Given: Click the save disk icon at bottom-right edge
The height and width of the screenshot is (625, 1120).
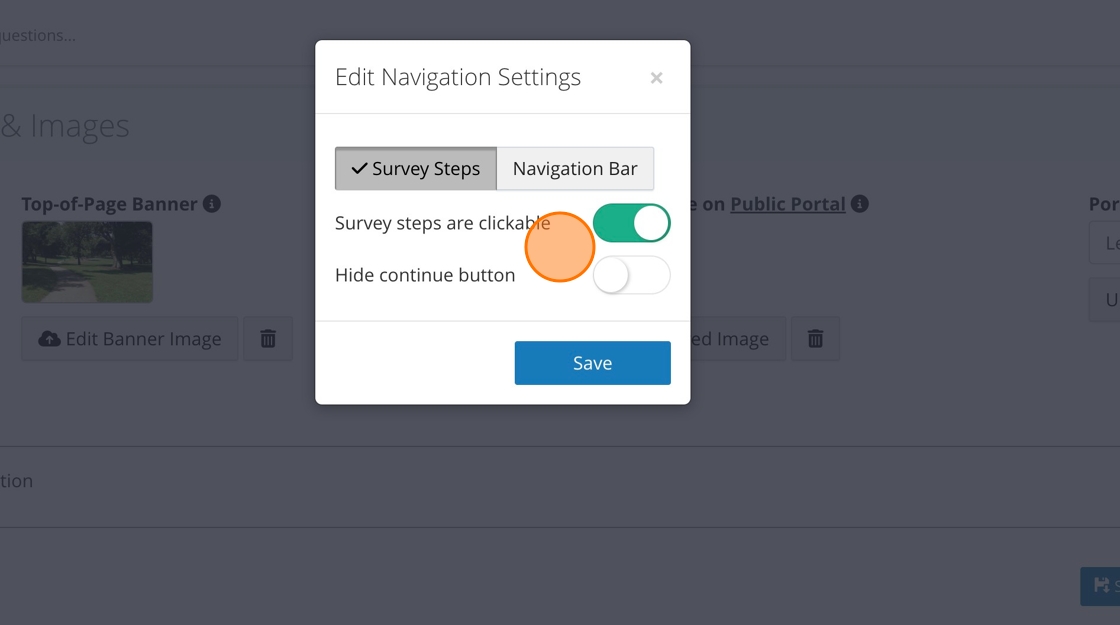Looking at the screenshot, I should tap(1101, 586).
